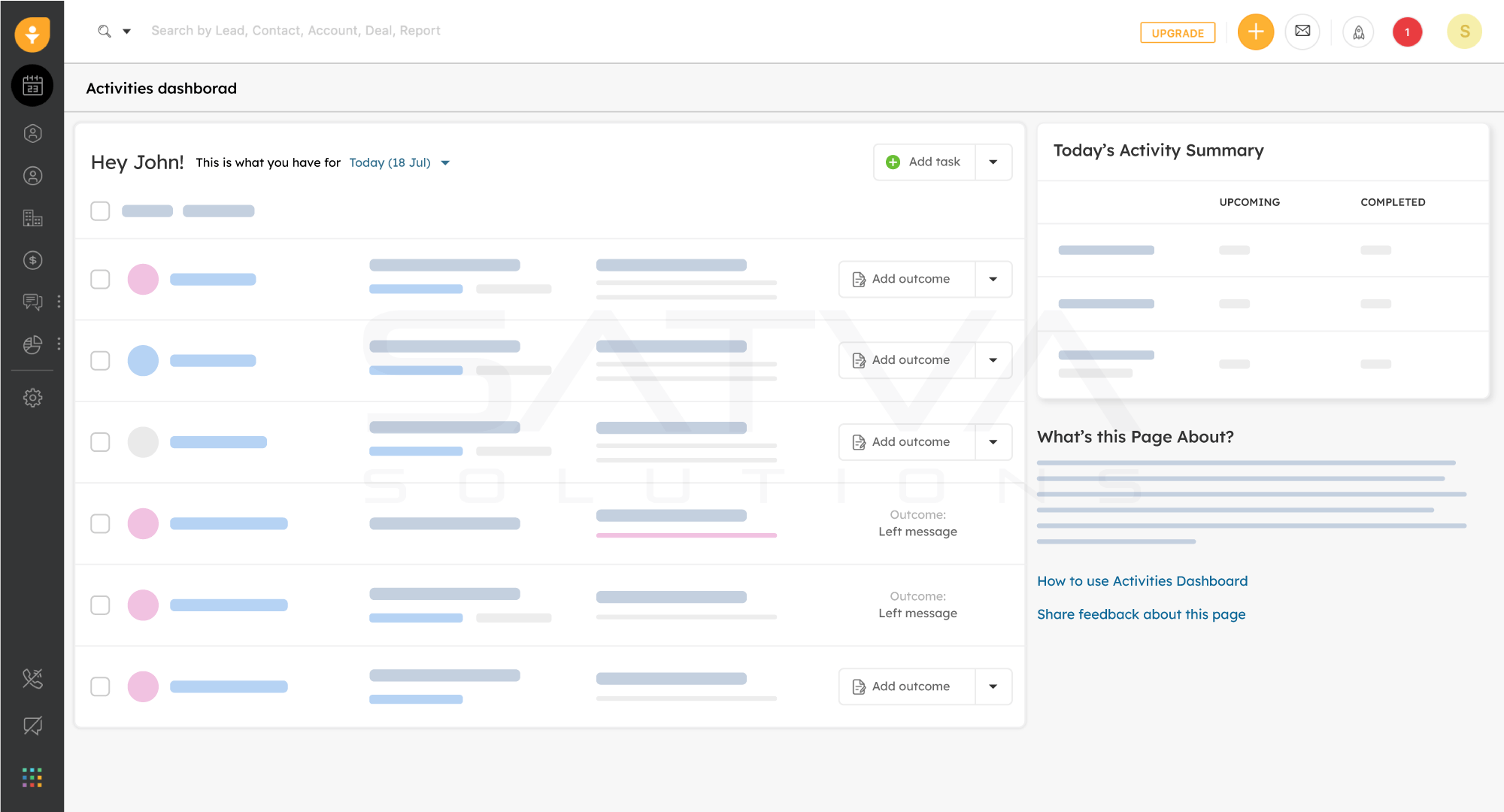Toggle checkbox for third activity row

point(100,442)
